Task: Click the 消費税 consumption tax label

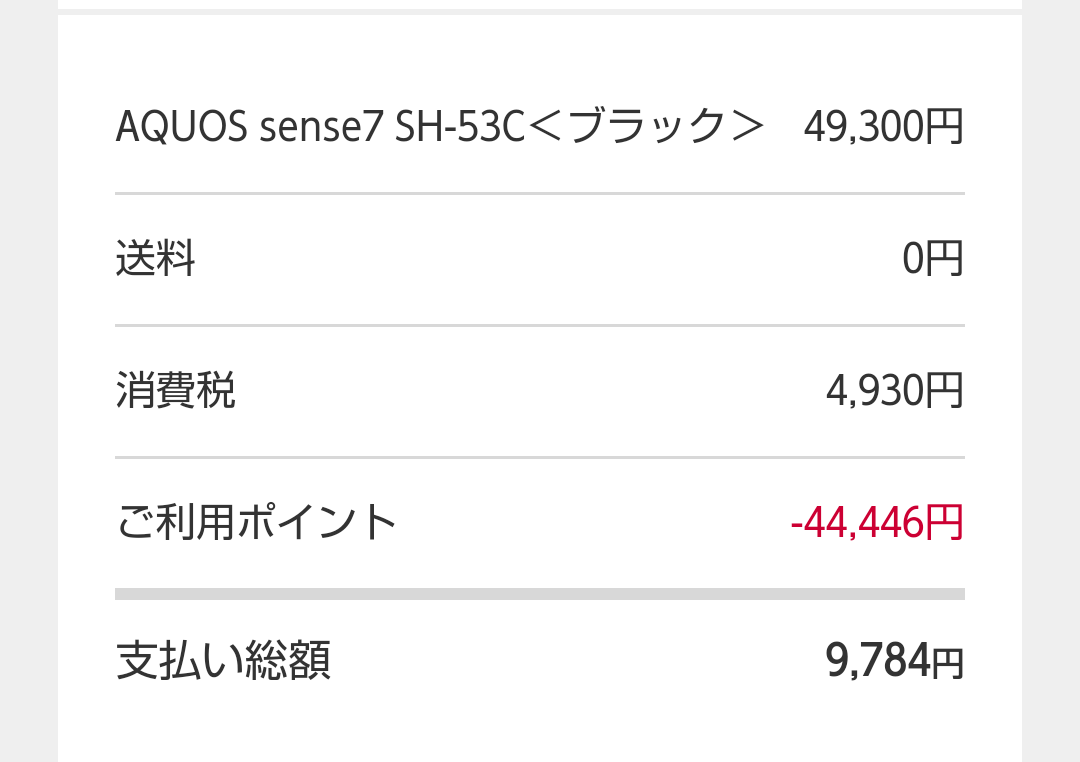Action: [176, 391]
